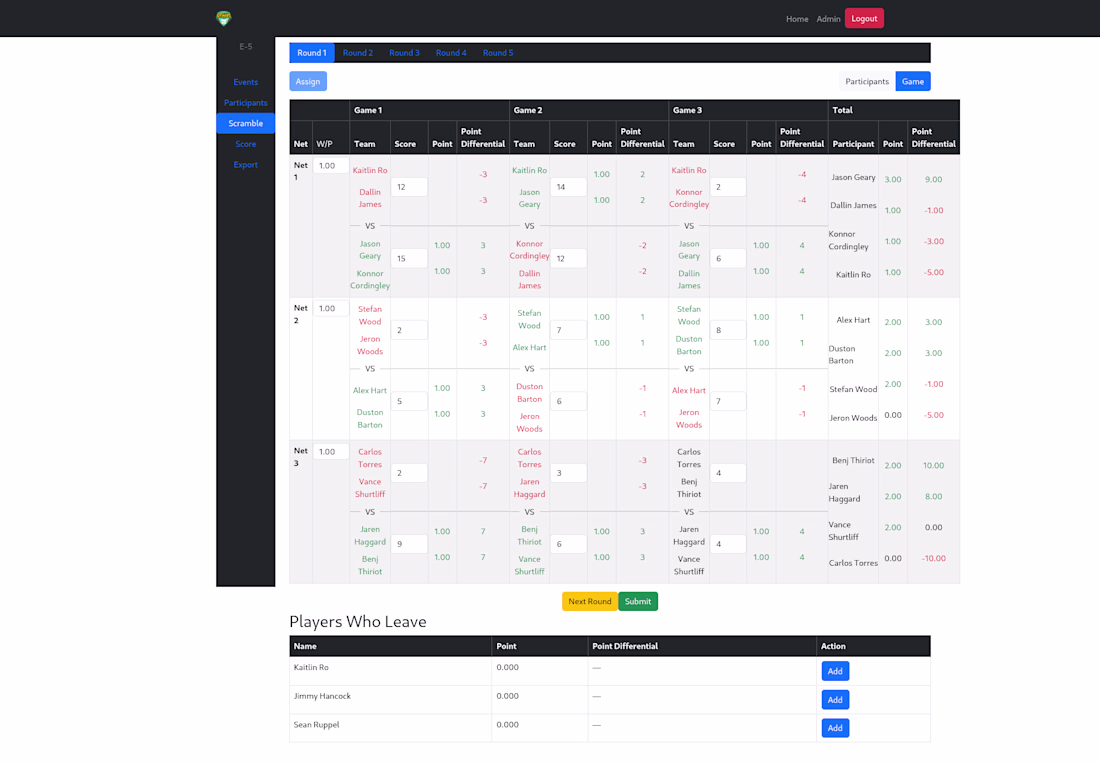The image size is (1100, 763).
Task: Click Add for Kaitlin Ro
Action: (835, 671)
